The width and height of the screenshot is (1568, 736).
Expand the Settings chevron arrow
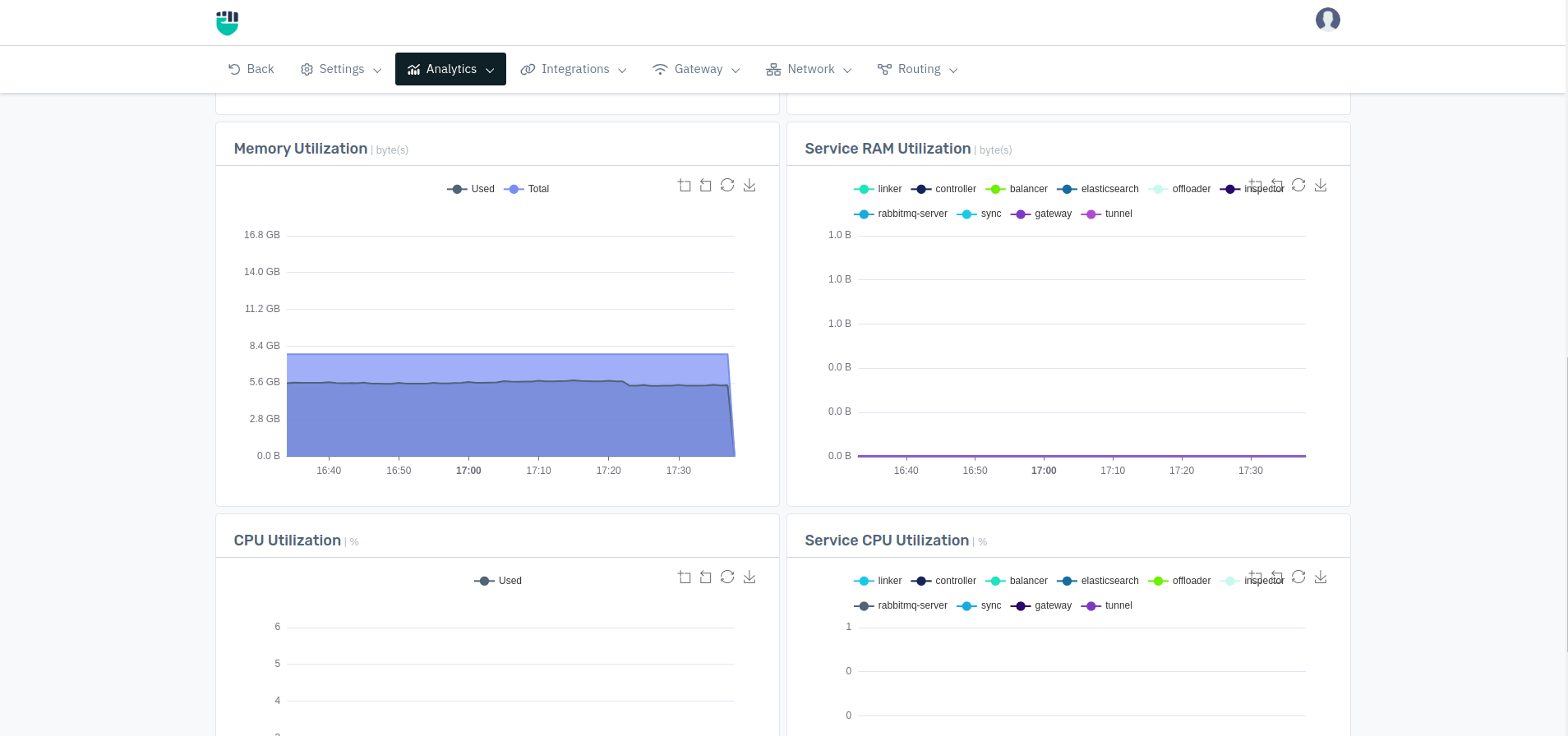click(x=377, y=71)
